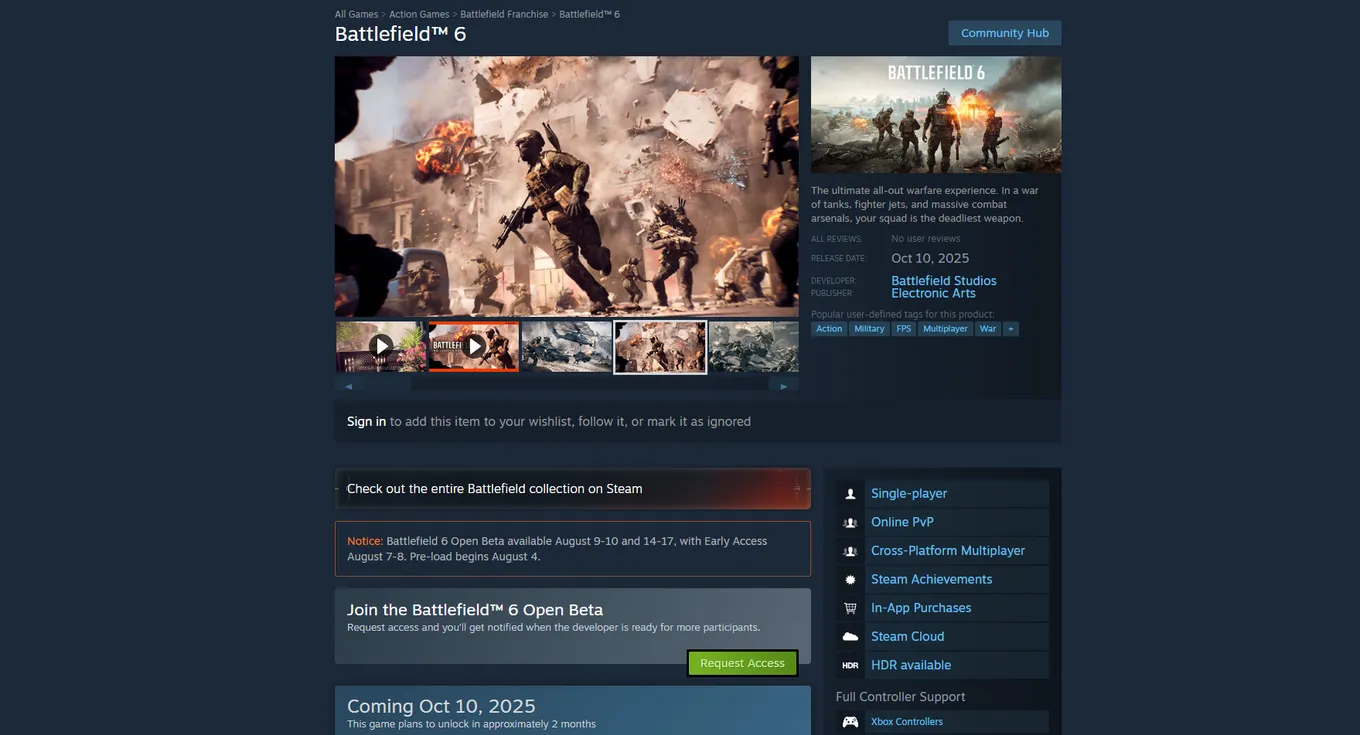
Task: Open the Battlefield collection on Steam banner
Action: click(573, 489)
